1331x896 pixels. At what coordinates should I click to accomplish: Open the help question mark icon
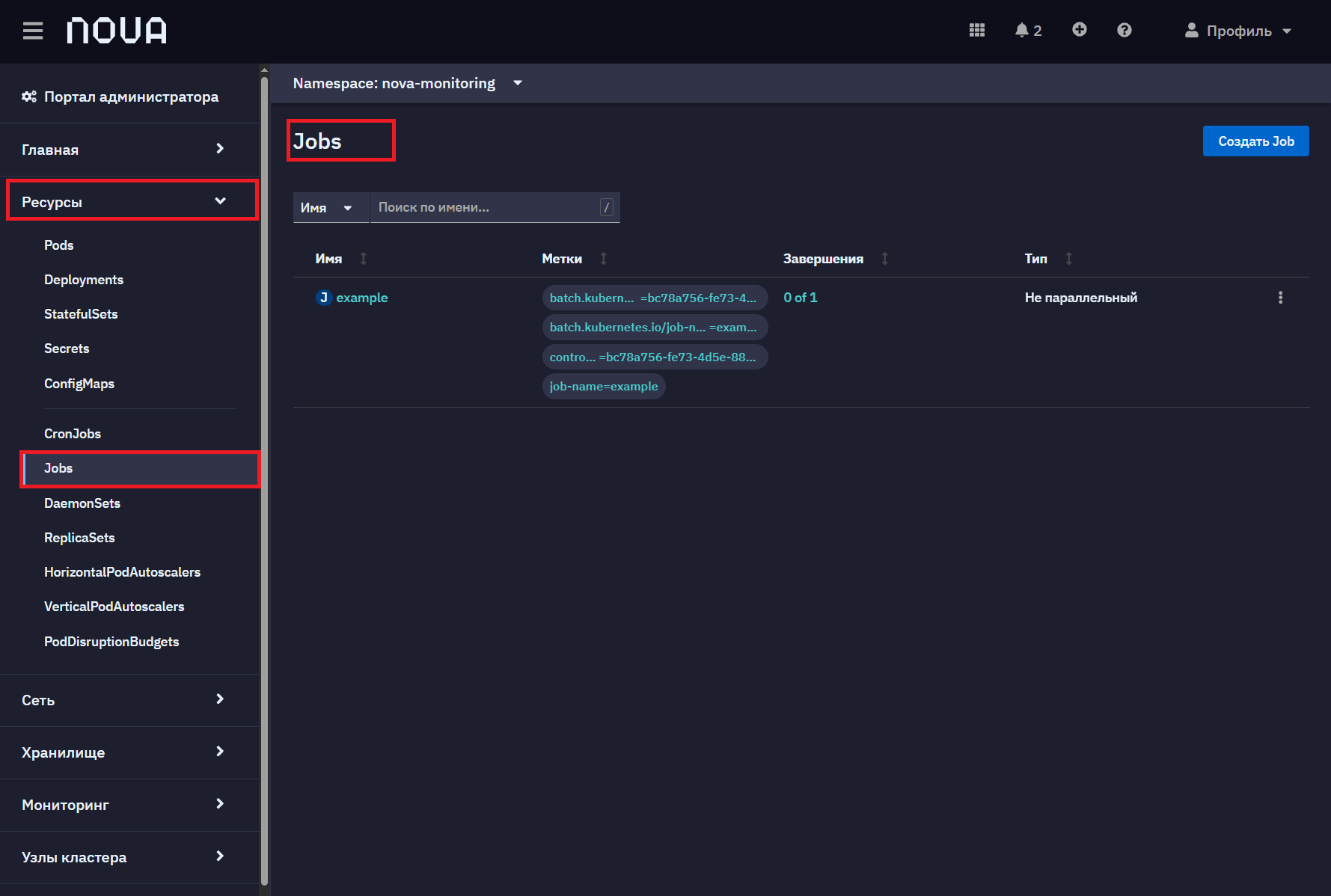1124,30
